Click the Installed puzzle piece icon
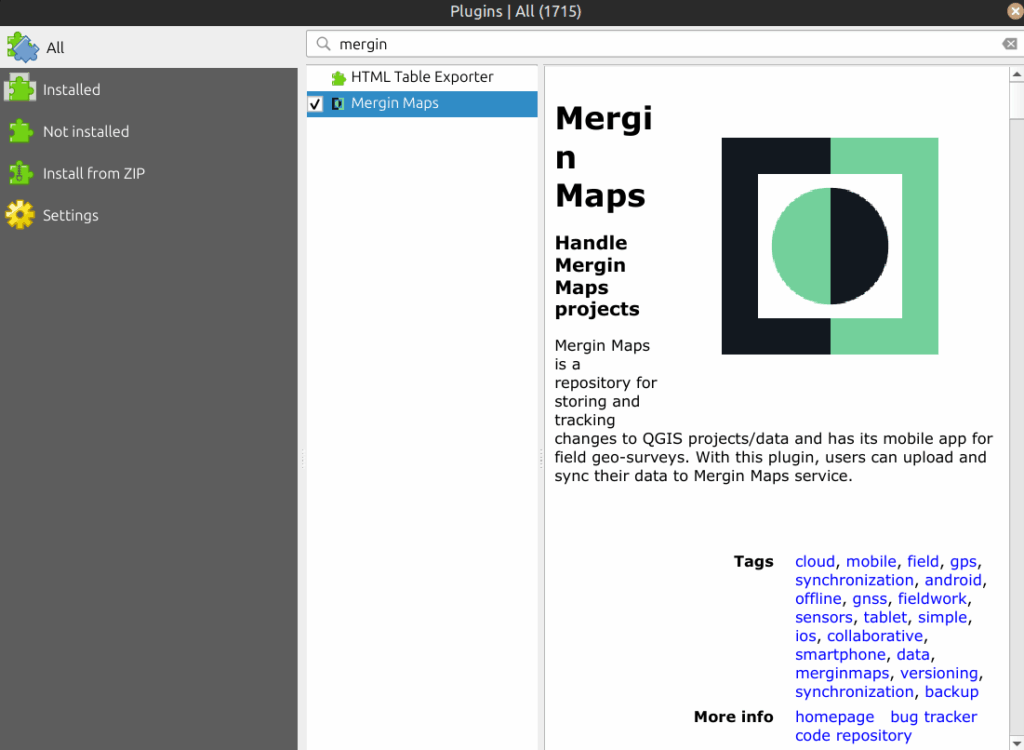 (20, 89)
